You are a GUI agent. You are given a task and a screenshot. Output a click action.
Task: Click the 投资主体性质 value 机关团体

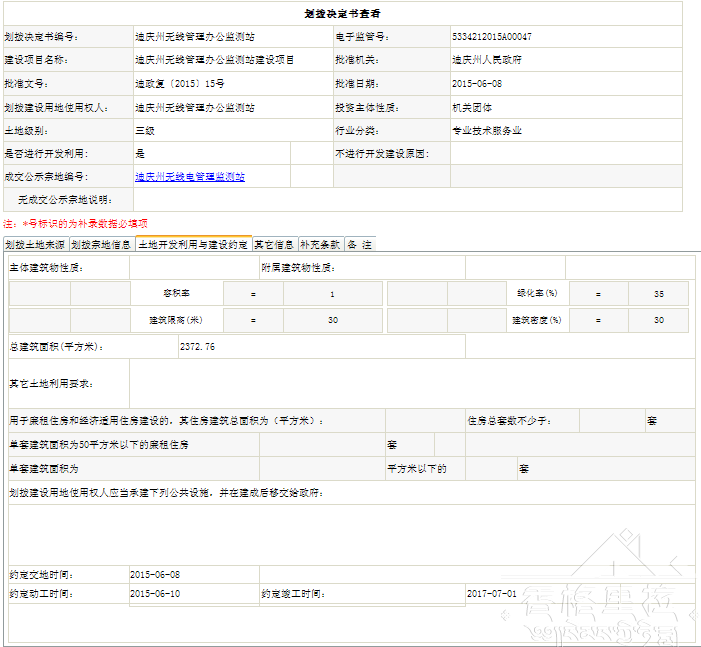pos(472,107)
